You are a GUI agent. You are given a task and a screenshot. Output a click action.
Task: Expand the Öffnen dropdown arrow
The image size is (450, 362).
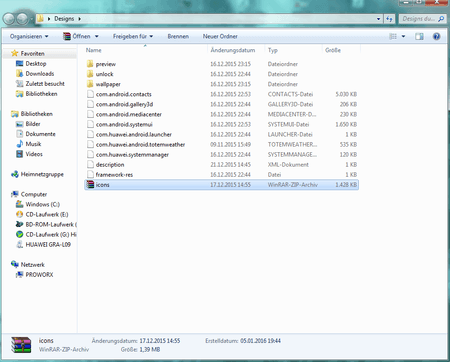click(x=97, y=36)
